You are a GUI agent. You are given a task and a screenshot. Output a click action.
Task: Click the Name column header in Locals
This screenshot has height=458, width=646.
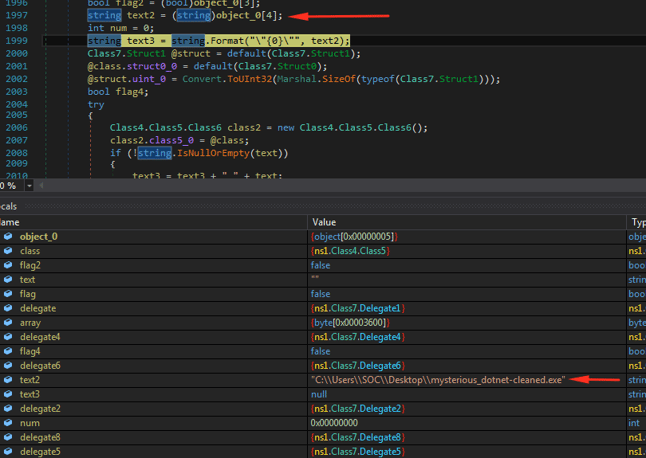[153, 222]
